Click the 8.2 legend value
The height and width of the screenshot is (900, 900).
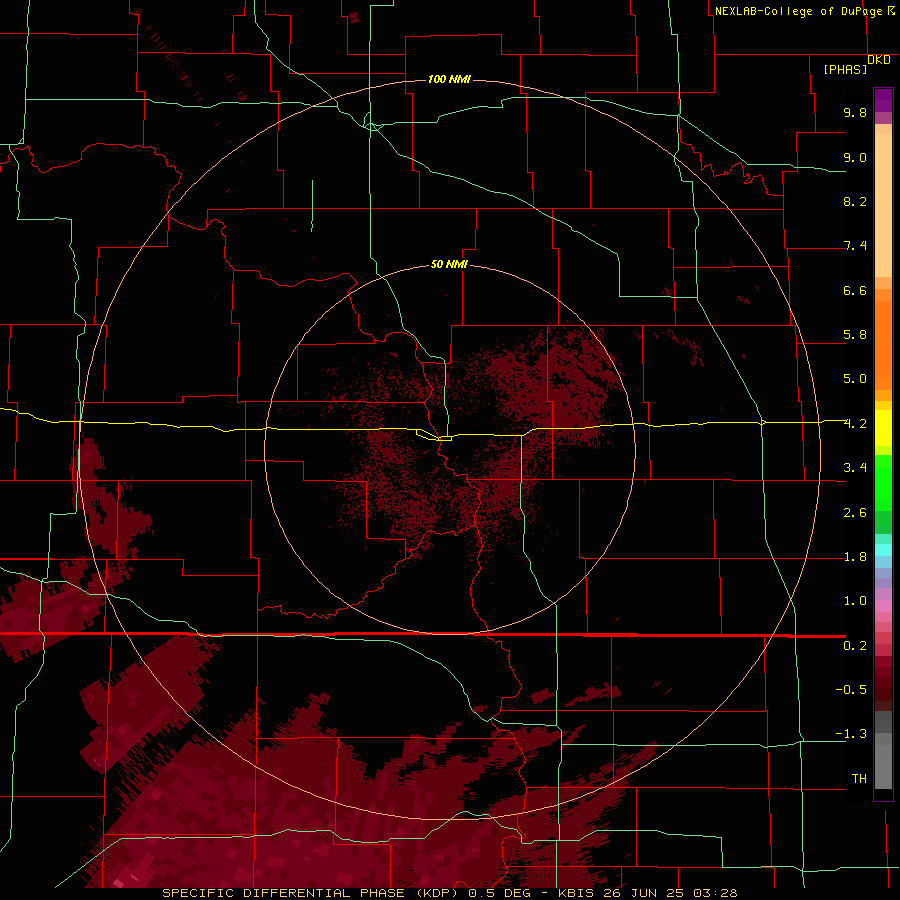click(855, 201)
